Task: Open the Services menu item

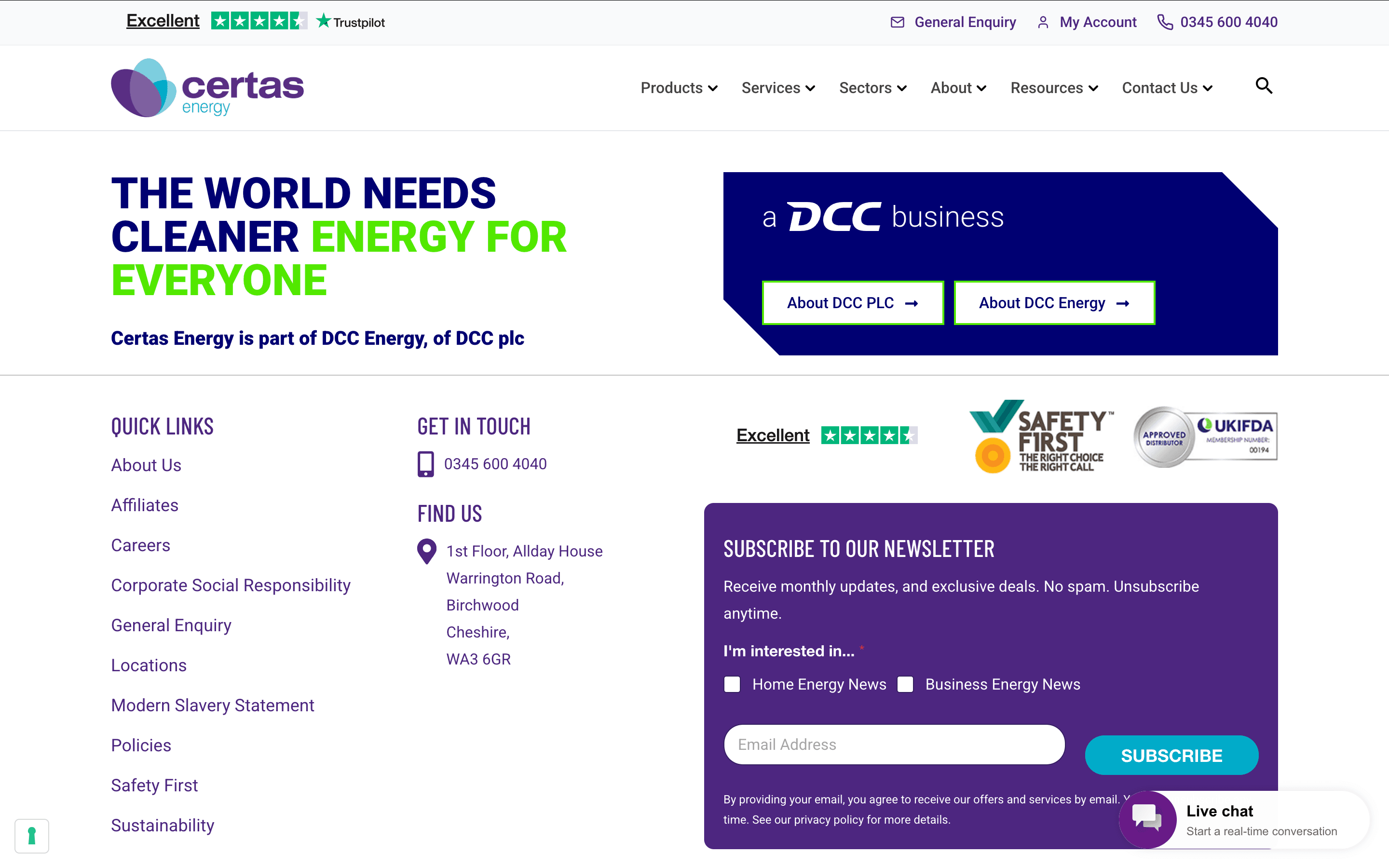Action: [x=778, y=88]
